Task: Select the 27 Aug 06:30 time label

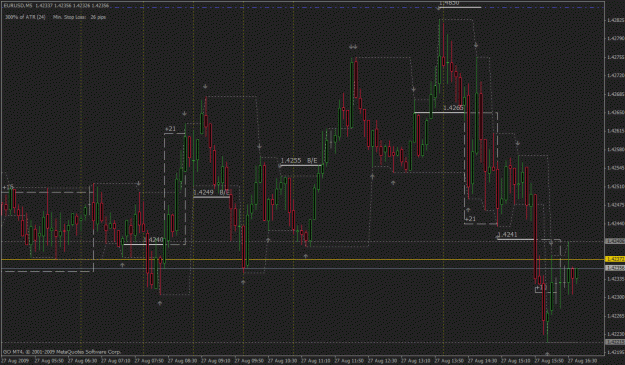Action: coord(83,361)
